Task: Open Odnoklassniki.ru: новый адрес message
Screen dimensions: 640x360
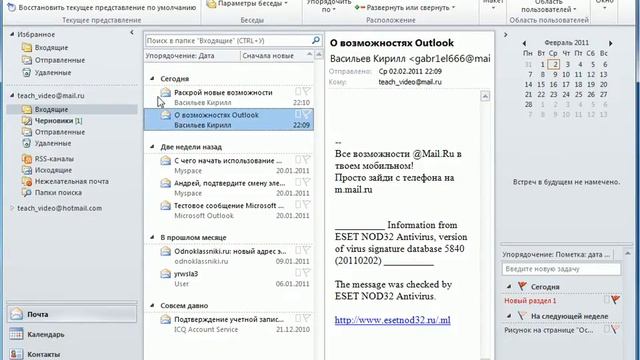Action: [x=229, y=256]
